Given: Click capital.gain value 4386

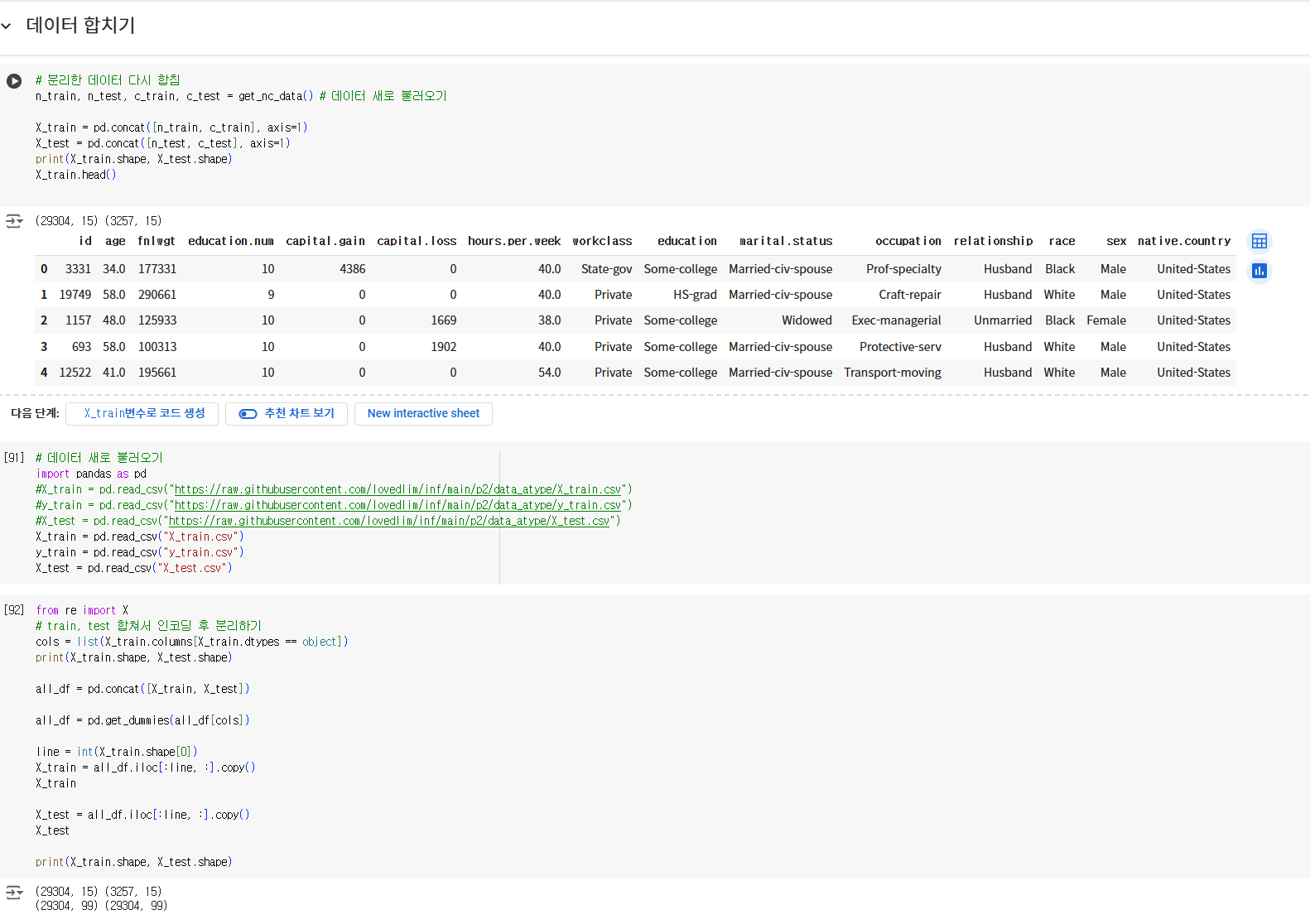Looking at the screenshot, I should pyautogui.click(x=353, y=269).
